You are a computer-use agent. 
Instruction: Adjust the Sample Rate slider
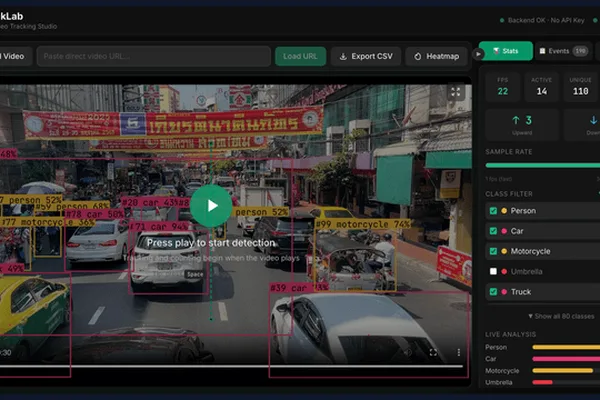point(543,165)
